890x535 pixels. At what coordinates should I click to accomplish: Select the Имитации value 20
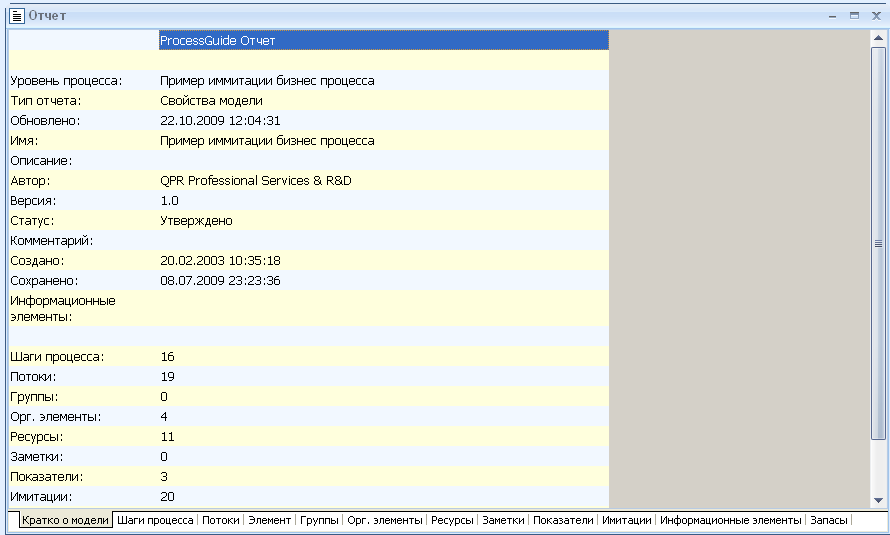(x=167, y=497)
